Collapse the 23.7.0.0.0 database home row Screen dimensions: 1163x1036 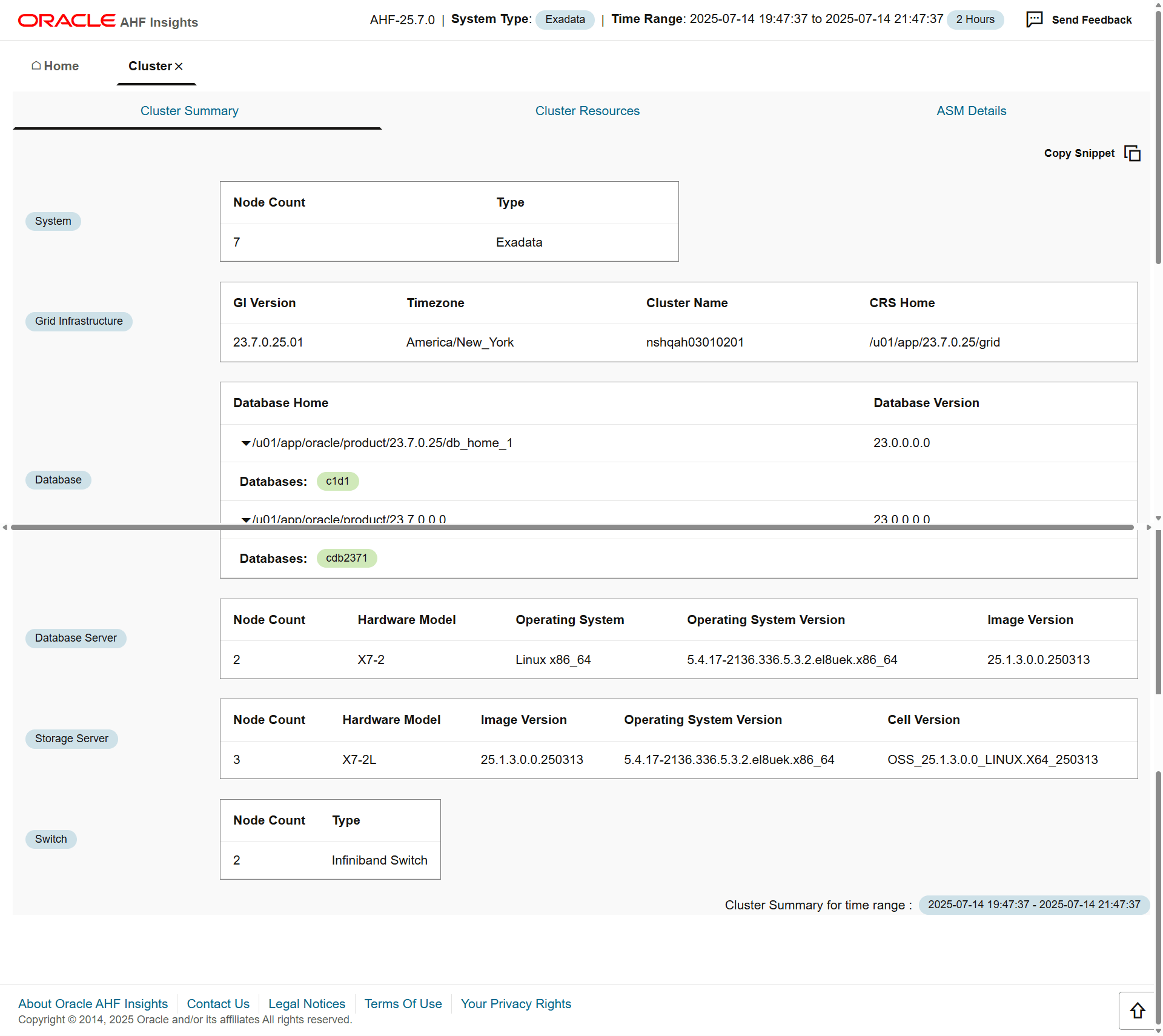point(245,520)
